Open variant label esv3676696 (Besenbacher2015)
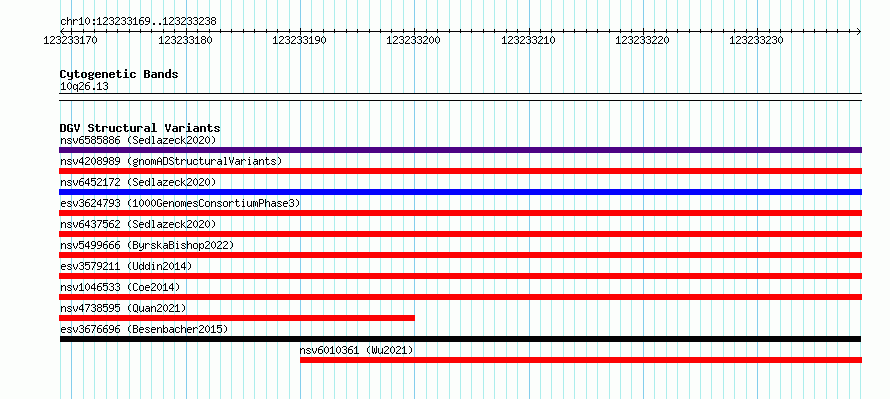Viewport: 890px width, 399px height. 144,329
